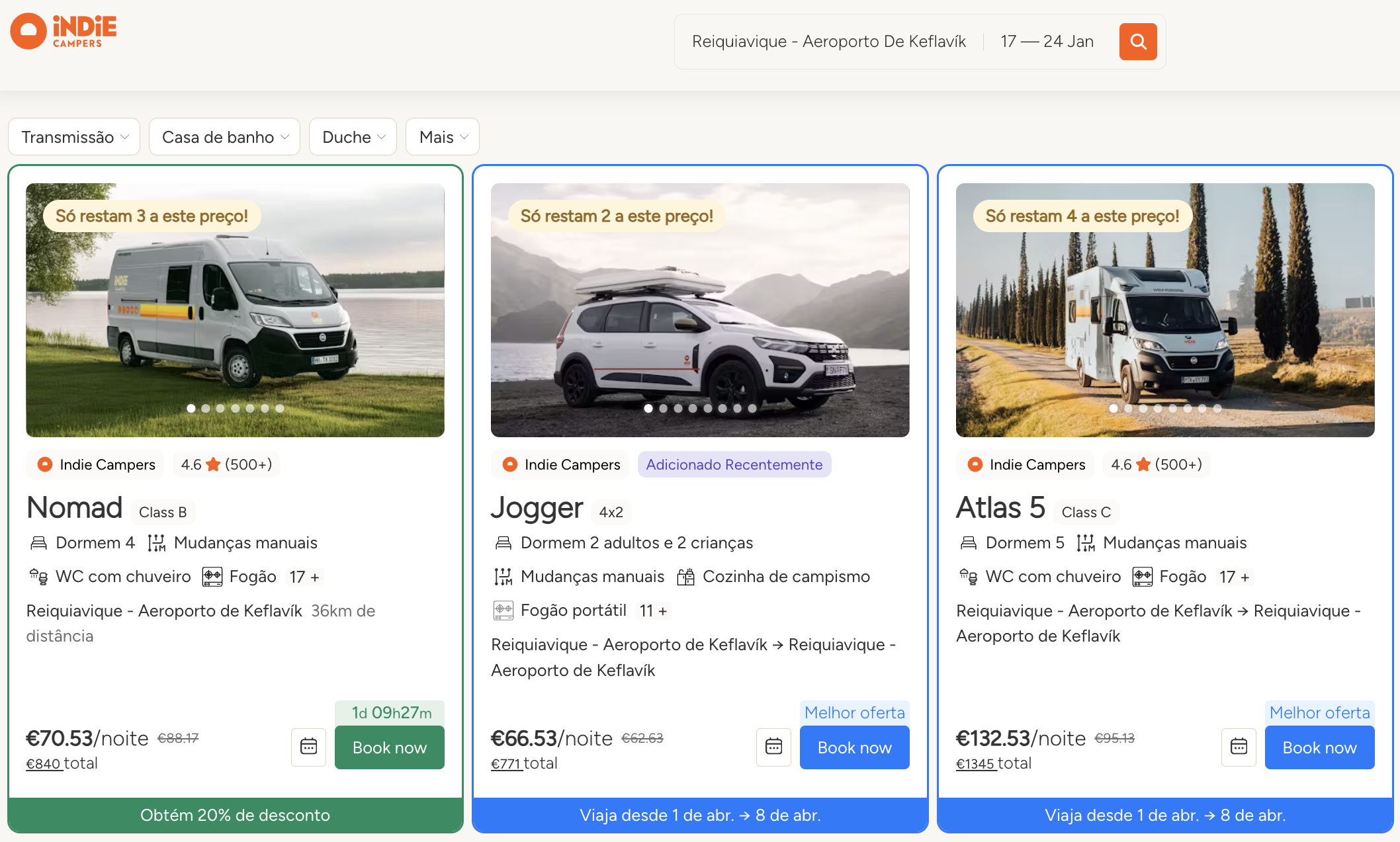
Task: Open calendar icon on Jogger card
Action: click(773, 747)
